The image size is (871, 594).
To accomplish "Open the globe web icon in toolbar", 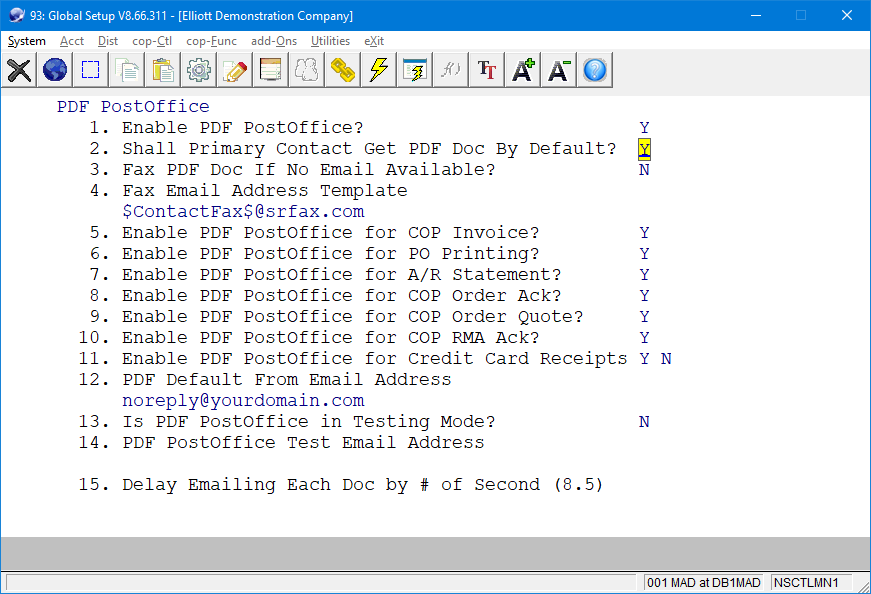I will [55, 70].
